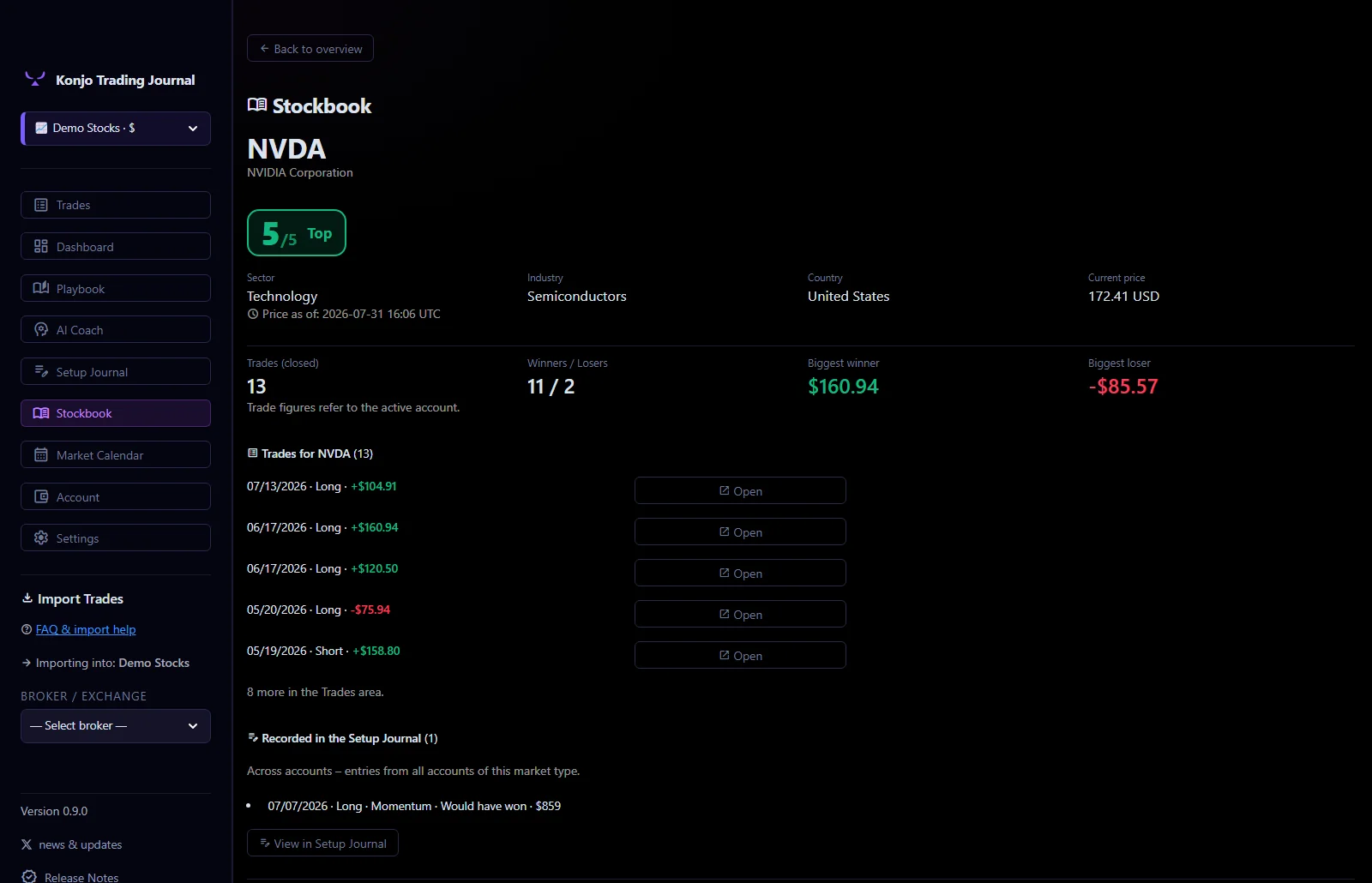Go to the Trades page

116,205
